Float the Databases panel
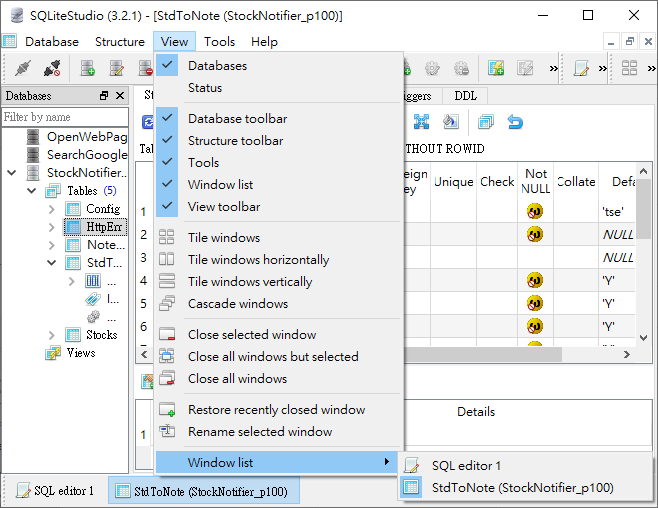This screenshot has height=508, width=658. point(104,96)
